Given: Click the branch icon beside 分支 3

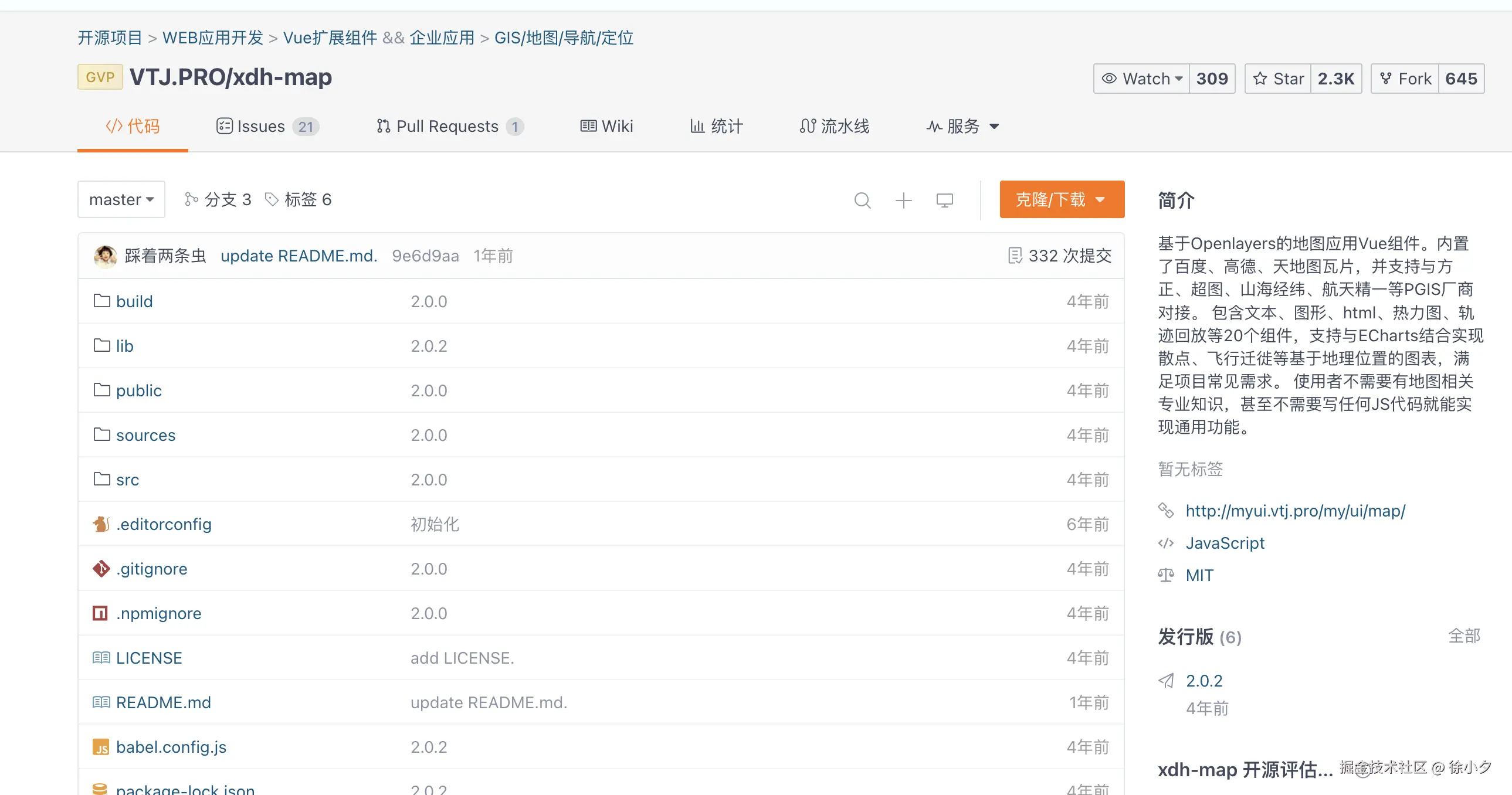Looking at the screenshot, I should point(191,199).
